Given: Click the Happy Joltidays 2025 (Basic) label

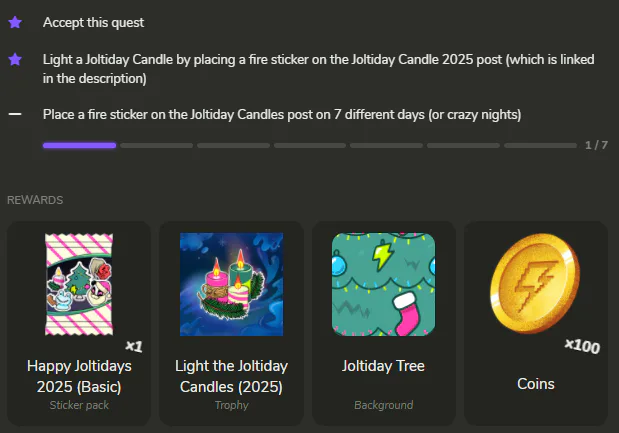Looking at the screenshot, I should [79, 376].
